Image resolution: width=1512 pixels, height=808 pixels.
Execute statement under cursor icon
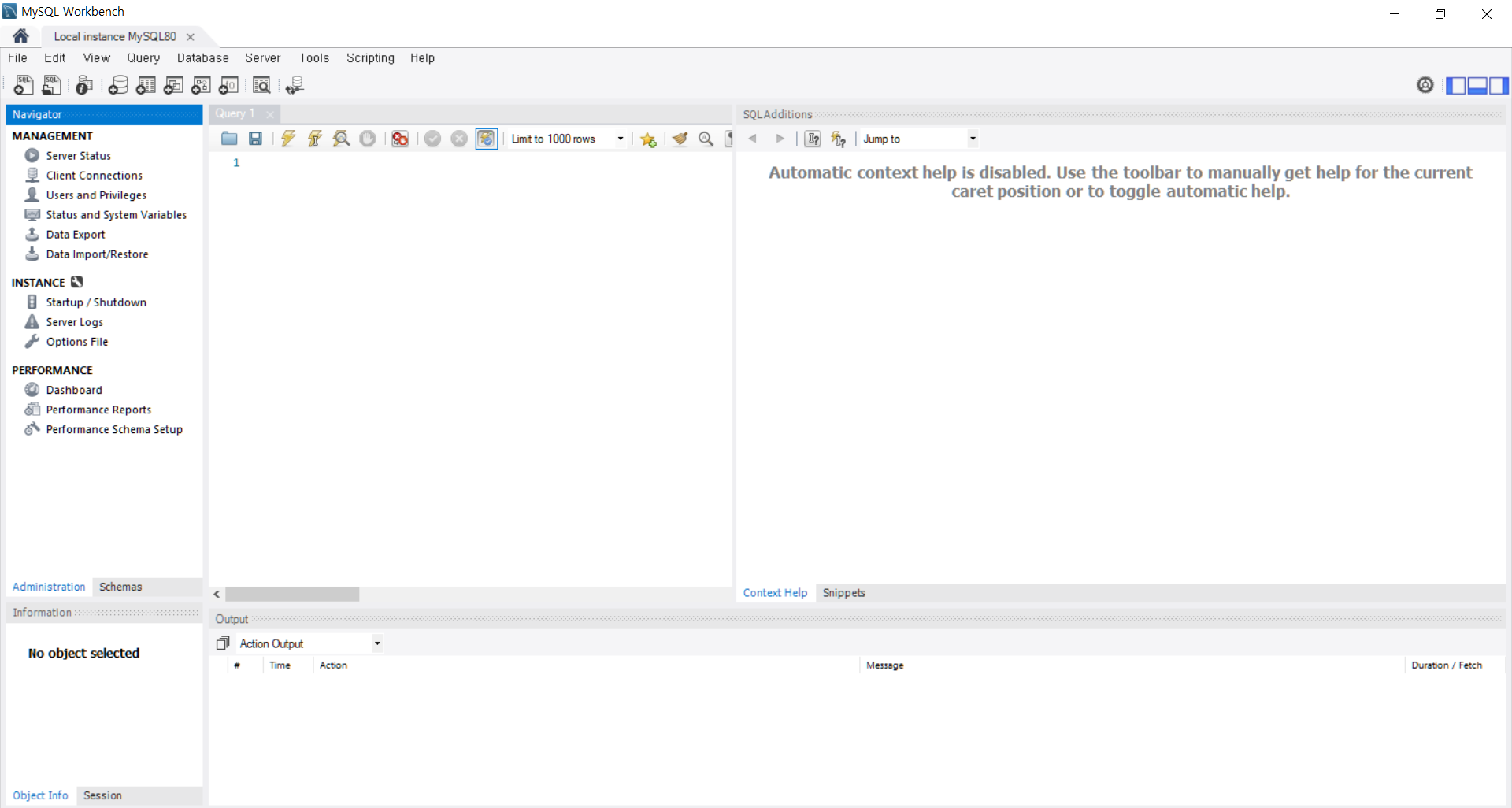click(x=315, y=139)
